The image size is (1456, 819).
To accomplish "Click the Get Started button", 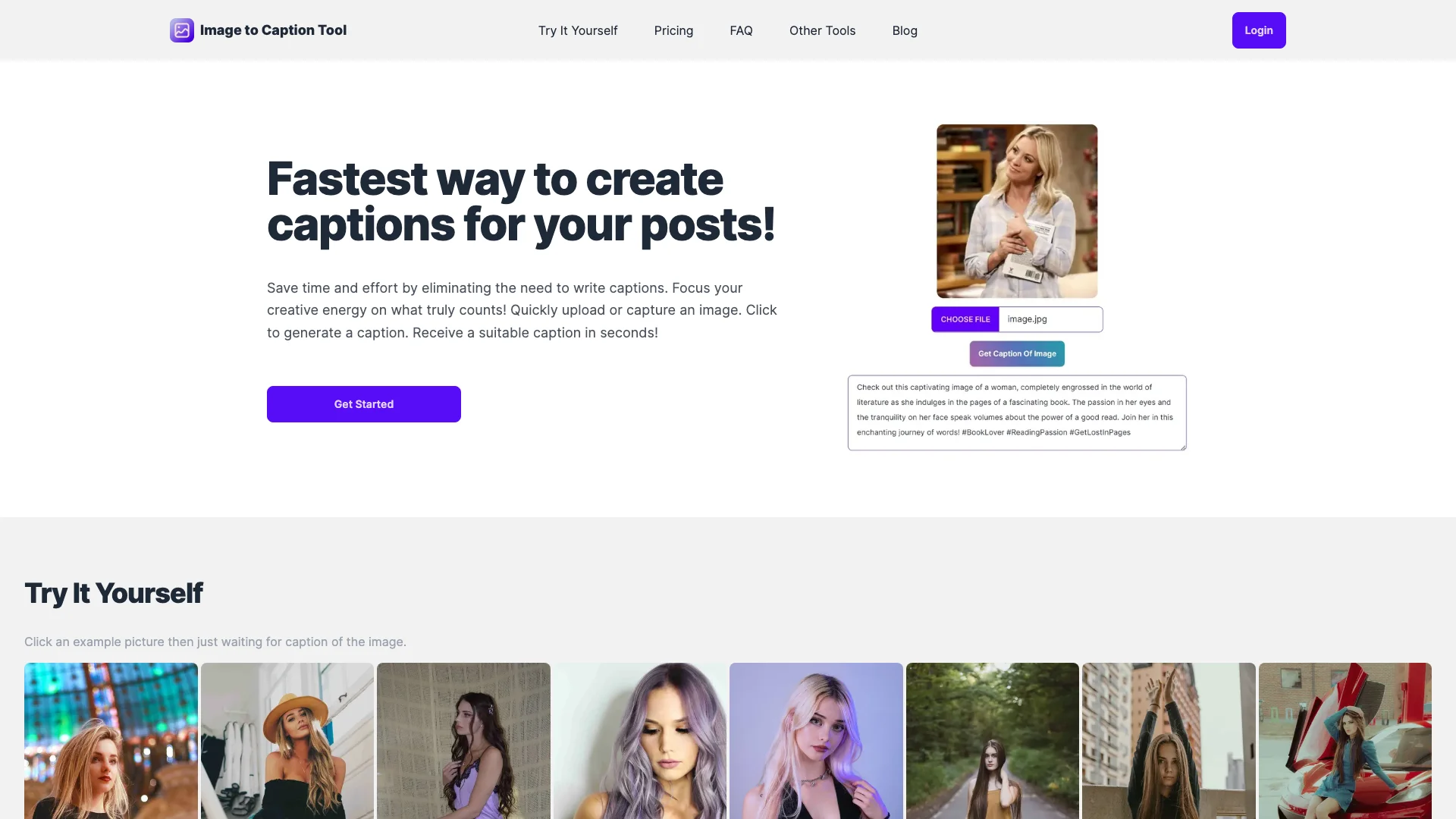I will [363, 404].
